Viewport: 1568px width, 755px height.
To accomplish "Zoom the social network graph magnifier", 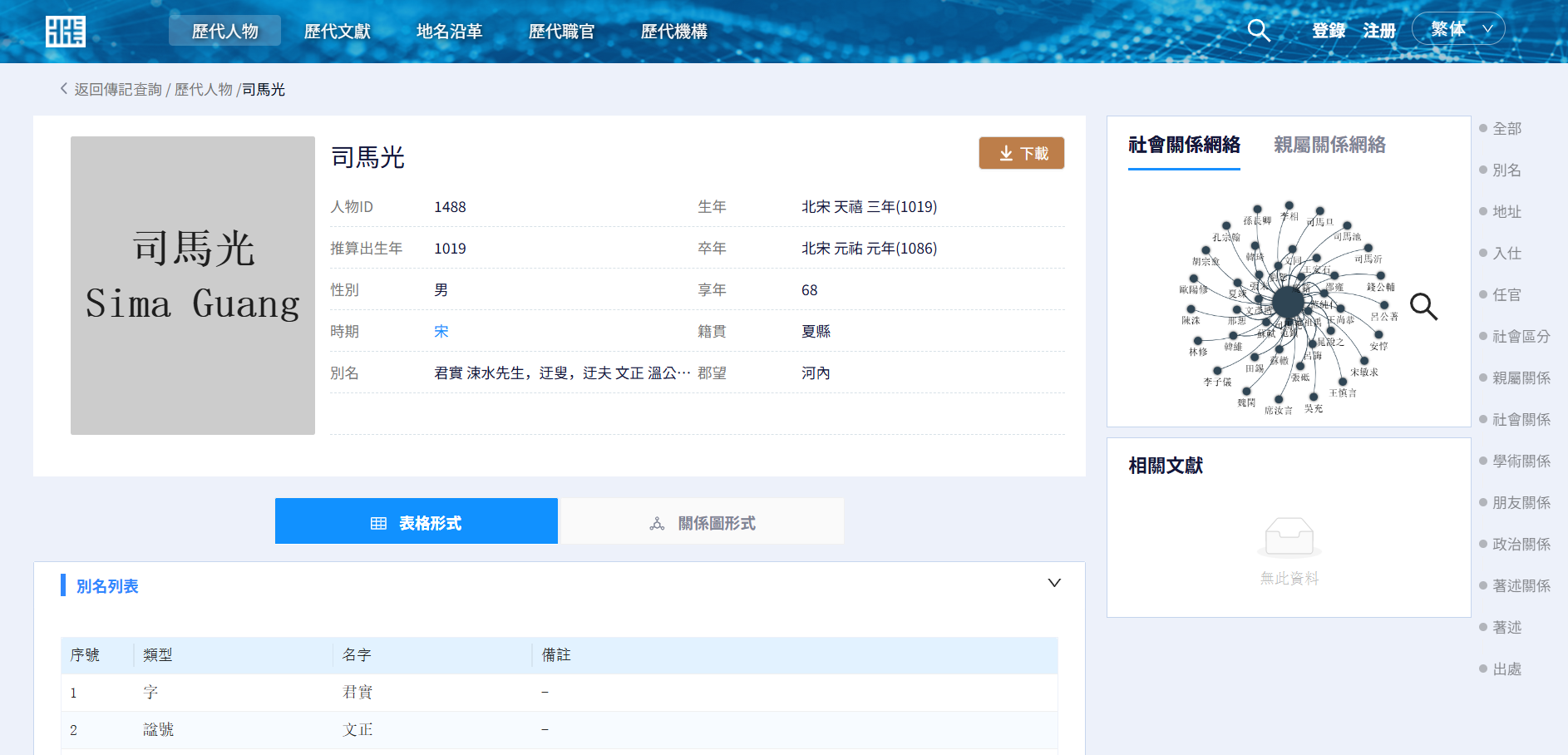I will click(1423, 307).
